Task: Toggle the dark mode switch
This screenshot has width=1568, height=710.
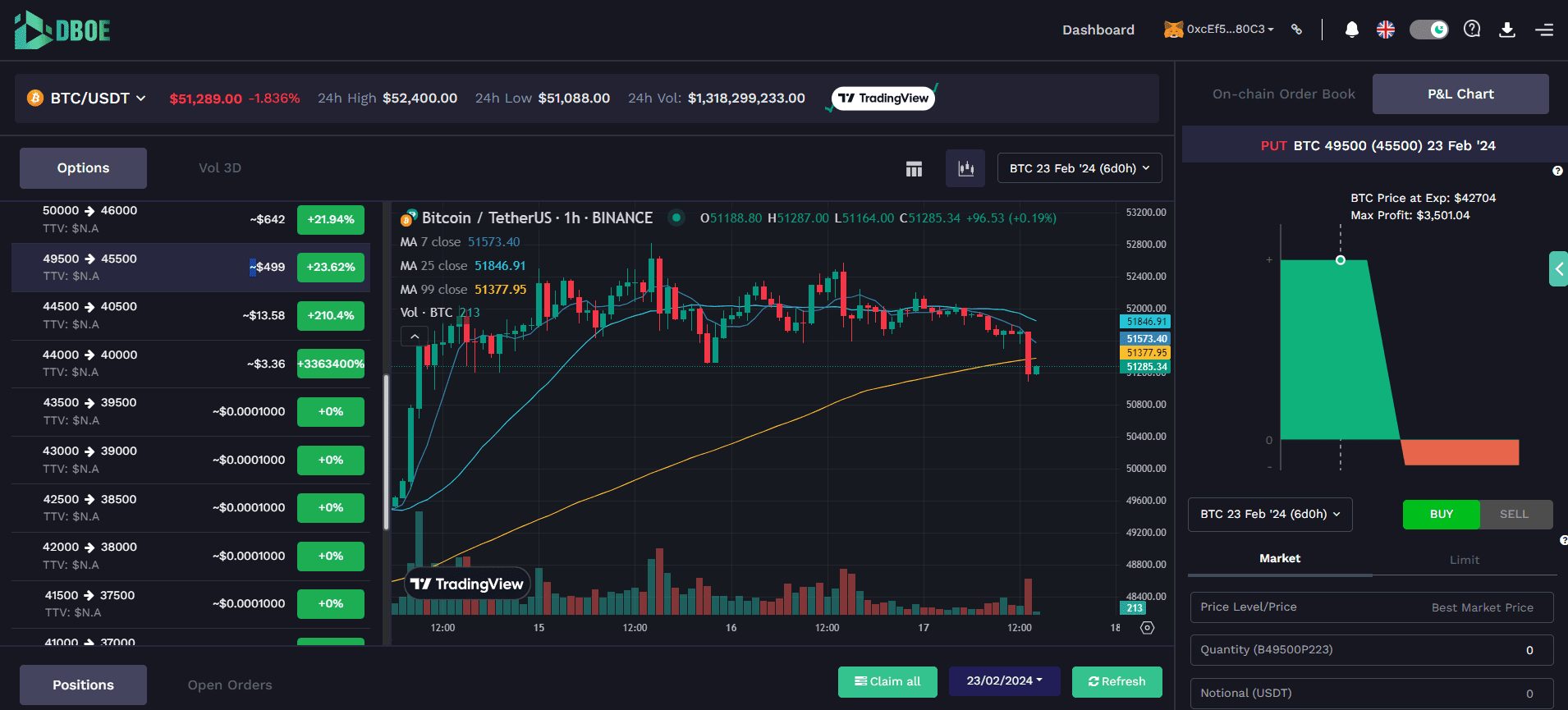Action: (x=1428, y=30)
